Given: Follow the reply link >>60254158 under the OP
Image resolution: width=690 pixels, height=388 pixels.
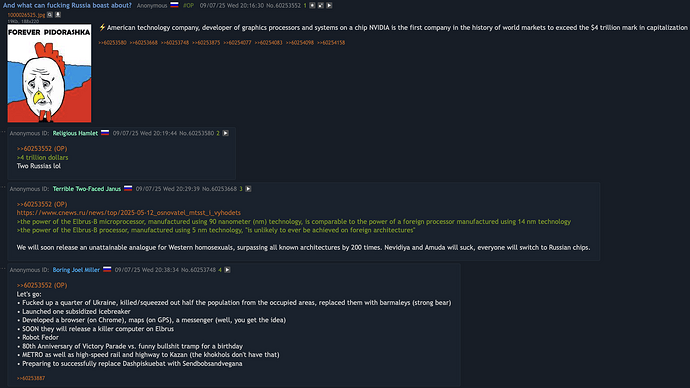Looking at the screenshot, I should [x=331, y=43].
